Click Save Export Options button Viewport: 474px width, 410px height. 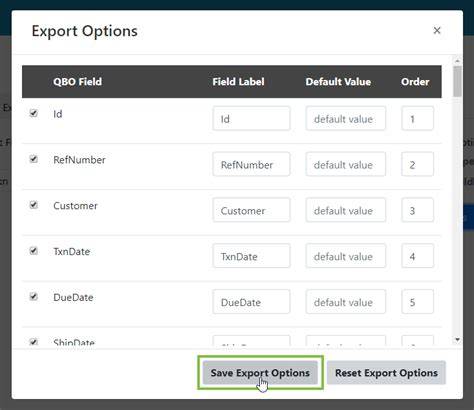click(x=260, y=373)
